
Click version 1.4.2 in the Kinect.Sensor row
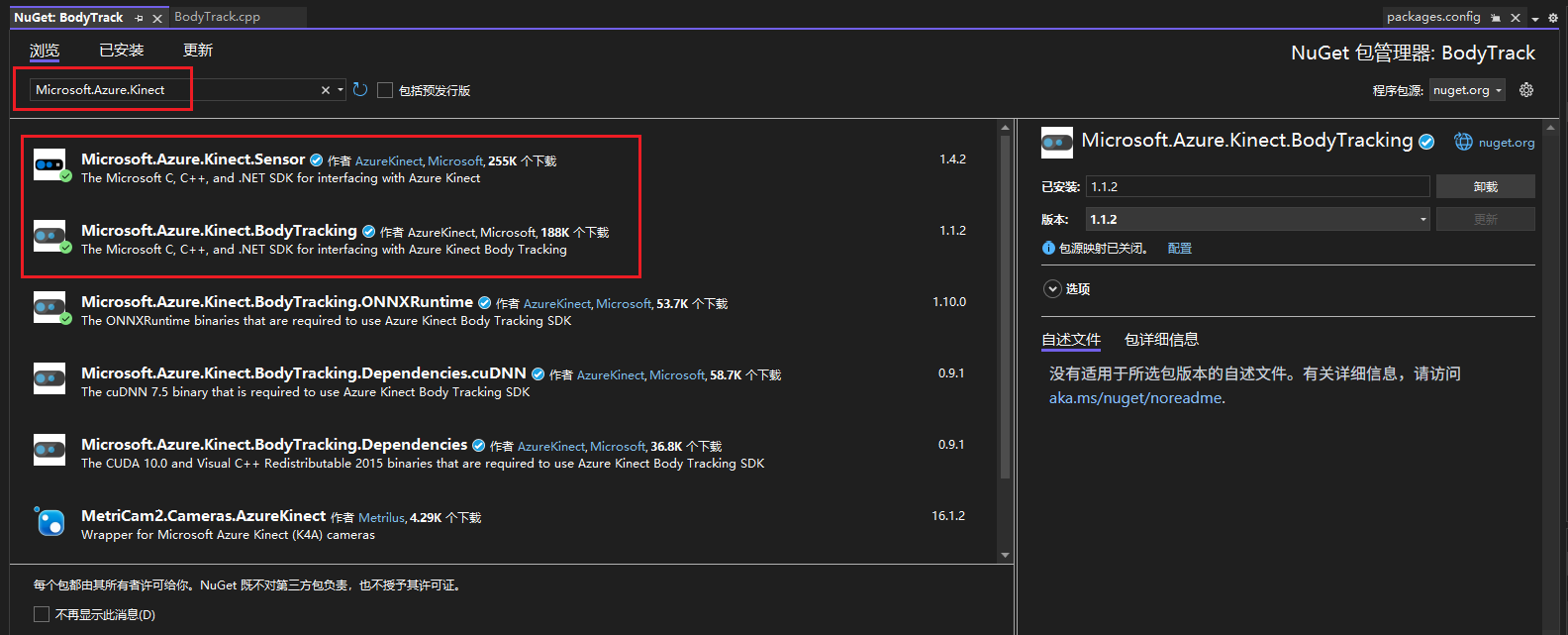tap(952, 159)
